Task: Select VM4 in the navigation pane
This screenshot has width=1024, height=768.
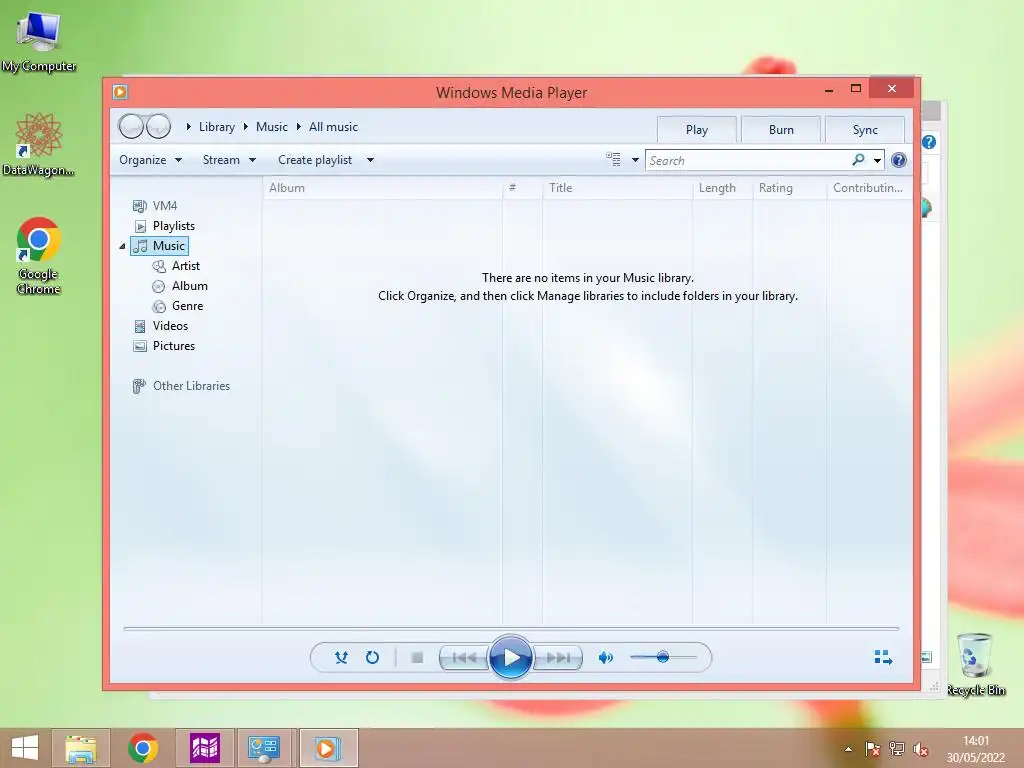Action: point(155,206)
